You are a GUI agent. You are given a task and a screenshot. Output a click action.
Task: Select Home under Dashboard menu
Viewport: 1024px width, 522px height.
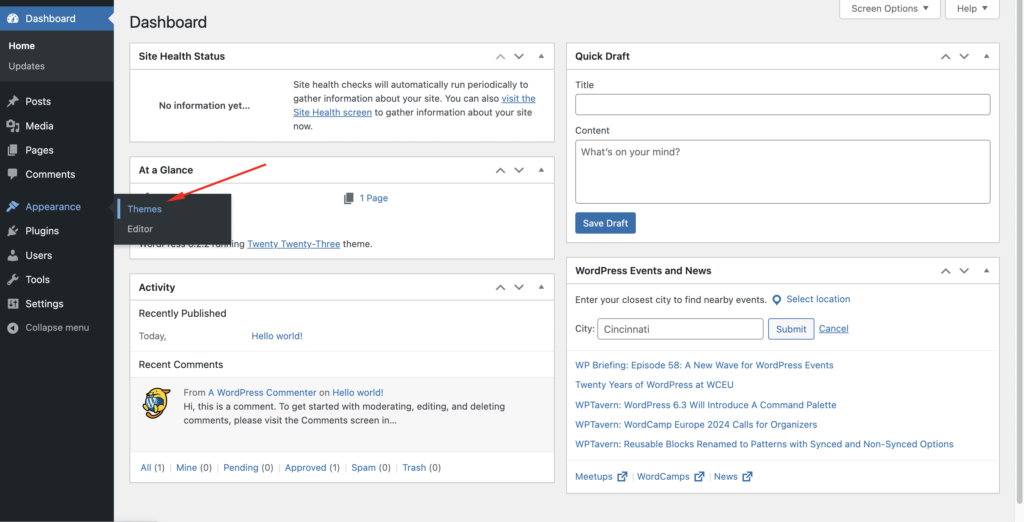pos(22,46)
